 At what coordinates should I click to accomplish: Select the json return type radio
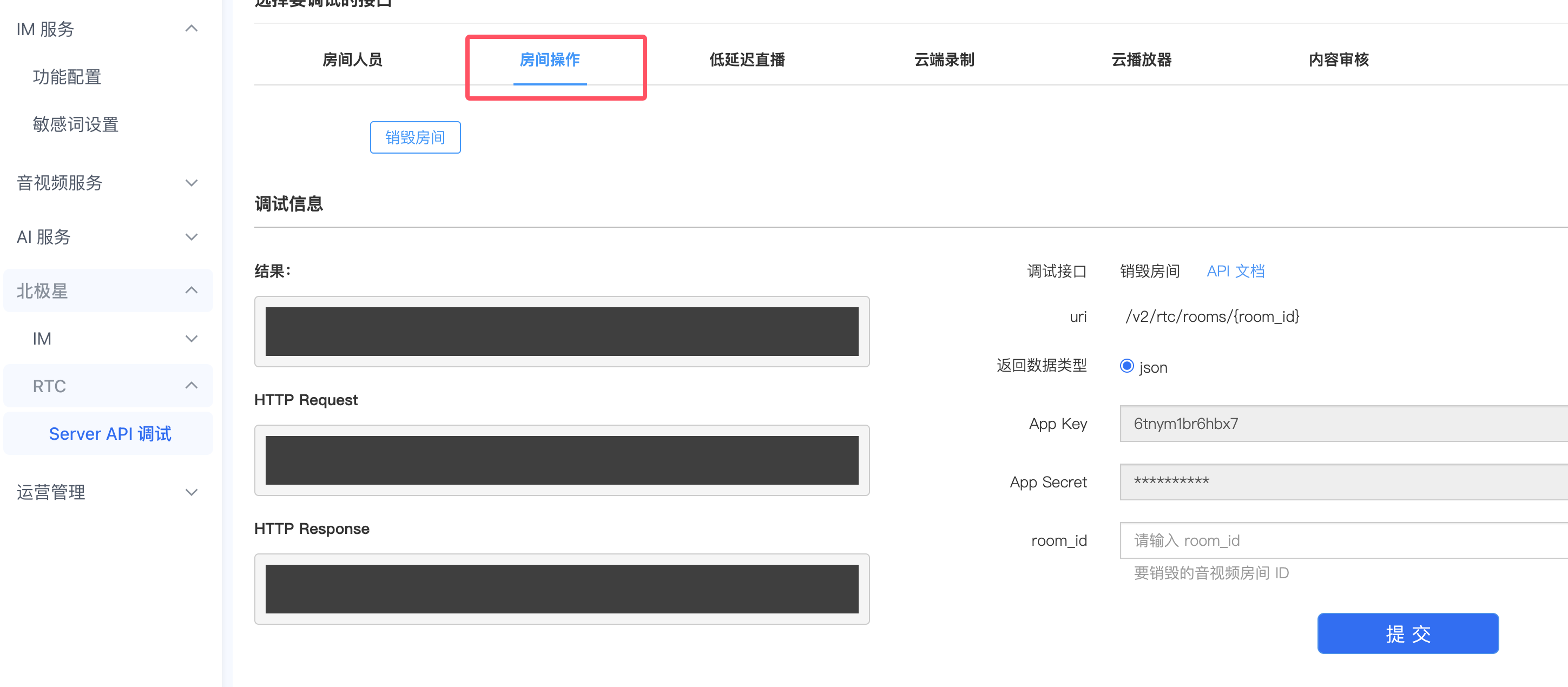tap(1126, 366)
